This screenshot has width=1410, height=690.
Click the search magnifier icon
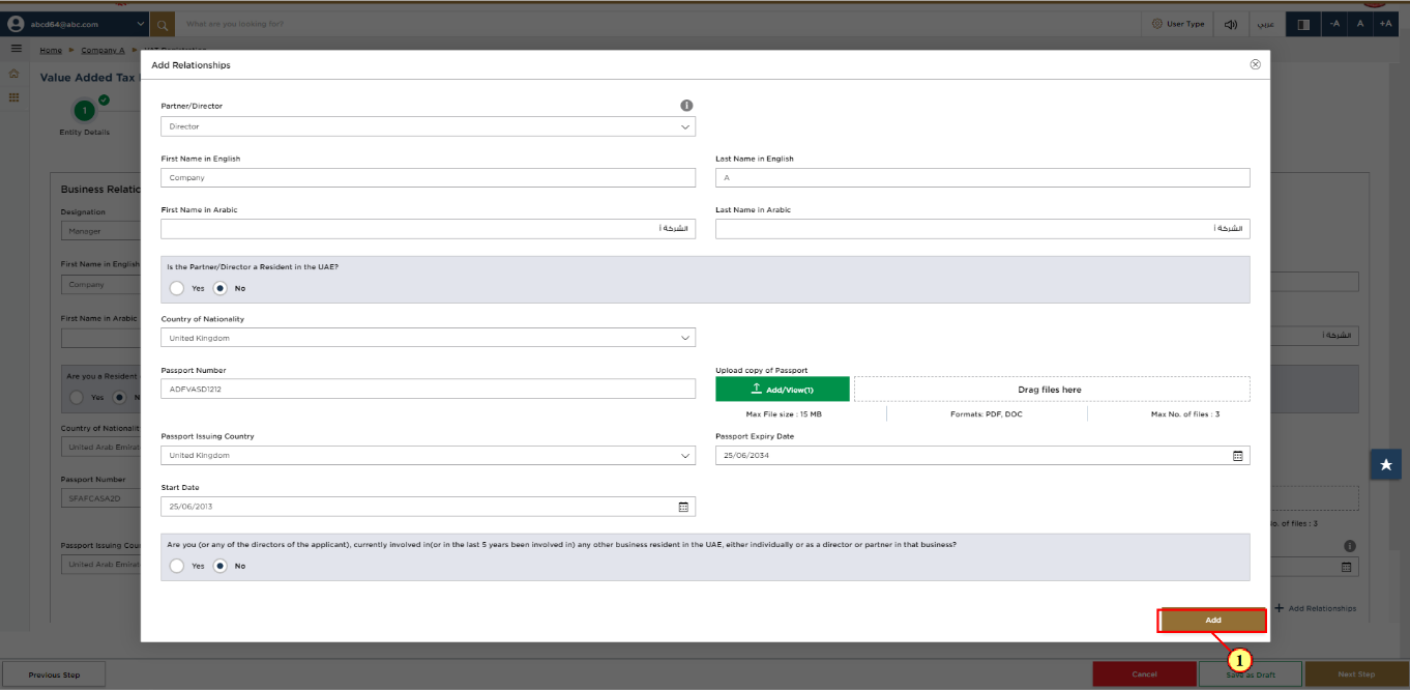click(x=163, y=23)
